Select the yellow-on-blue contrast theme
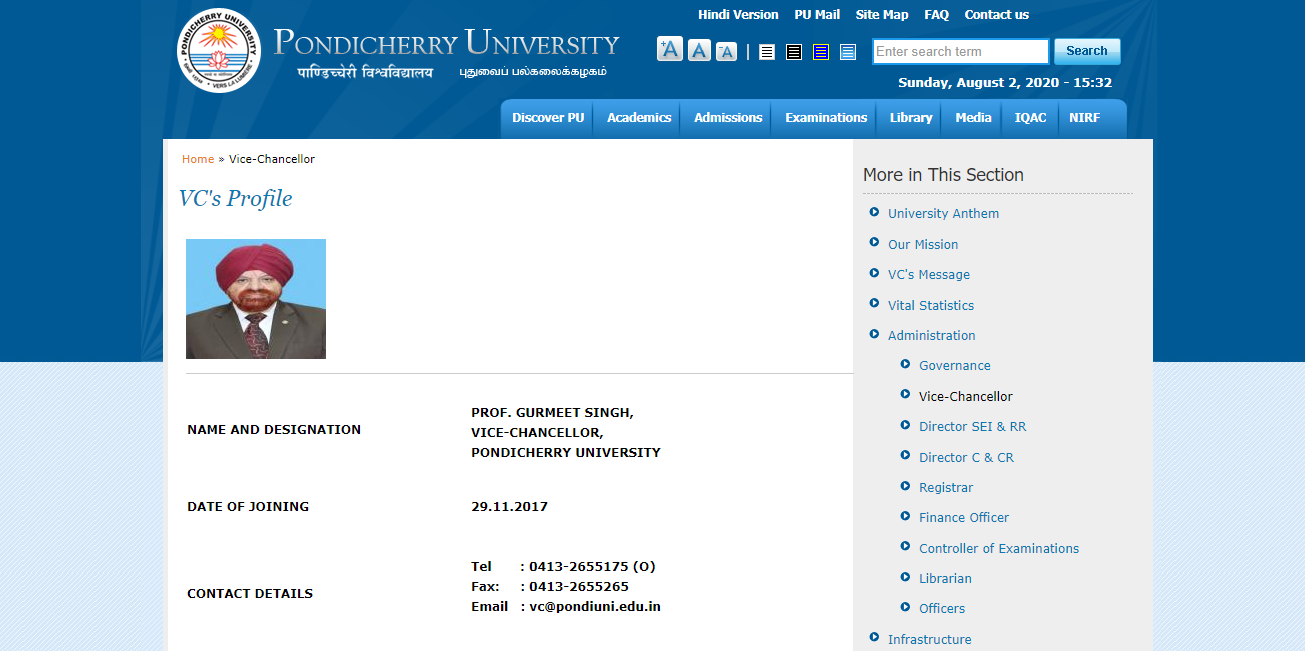1305x651 pixels. pyautogui.click(x=821, y=52)
